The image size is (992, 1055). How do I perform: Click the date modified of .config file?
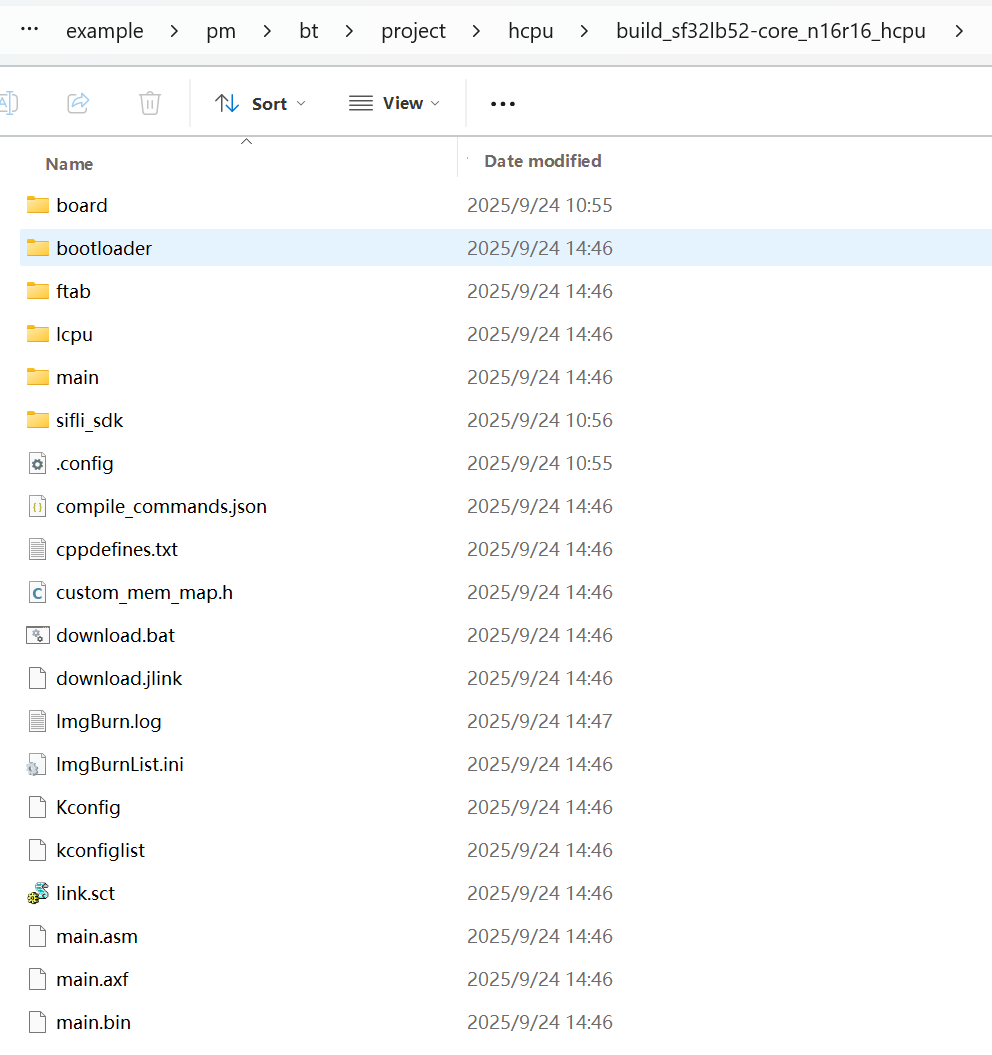pyautogui.click(x=540, y=464)
